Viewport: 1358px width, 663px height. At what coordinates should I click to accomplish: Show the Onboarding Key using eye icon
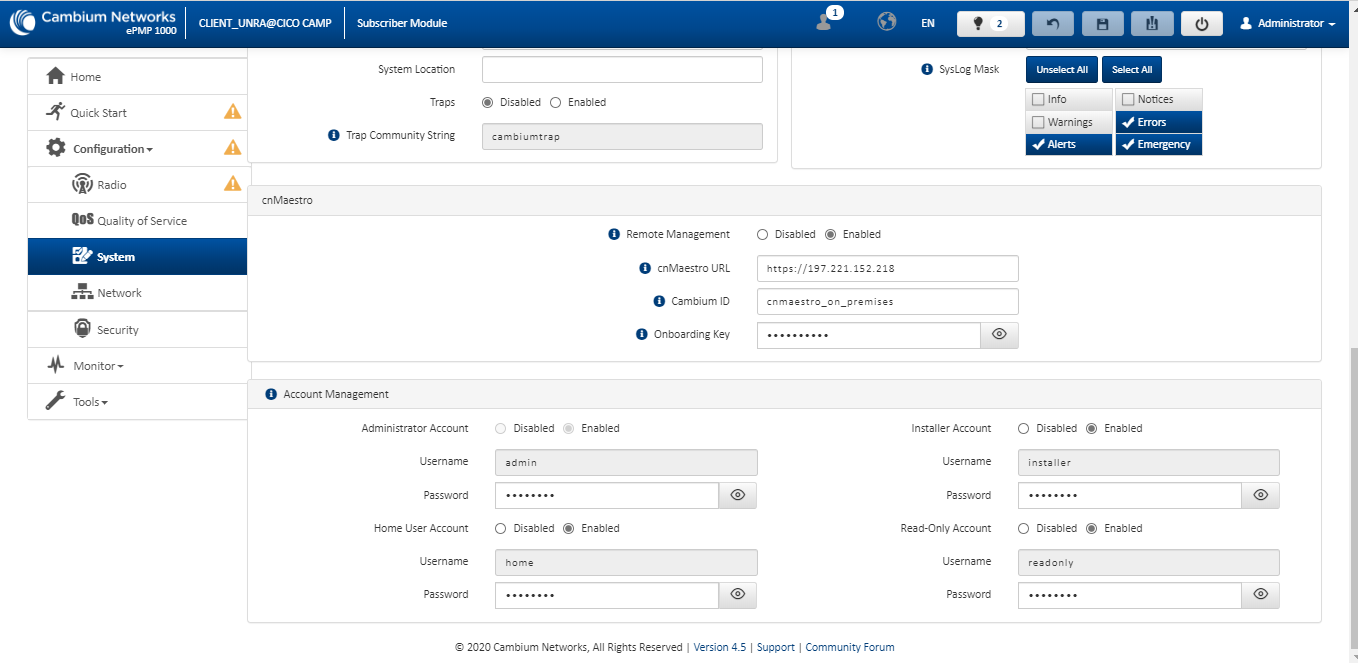click(x=999, y=335)
